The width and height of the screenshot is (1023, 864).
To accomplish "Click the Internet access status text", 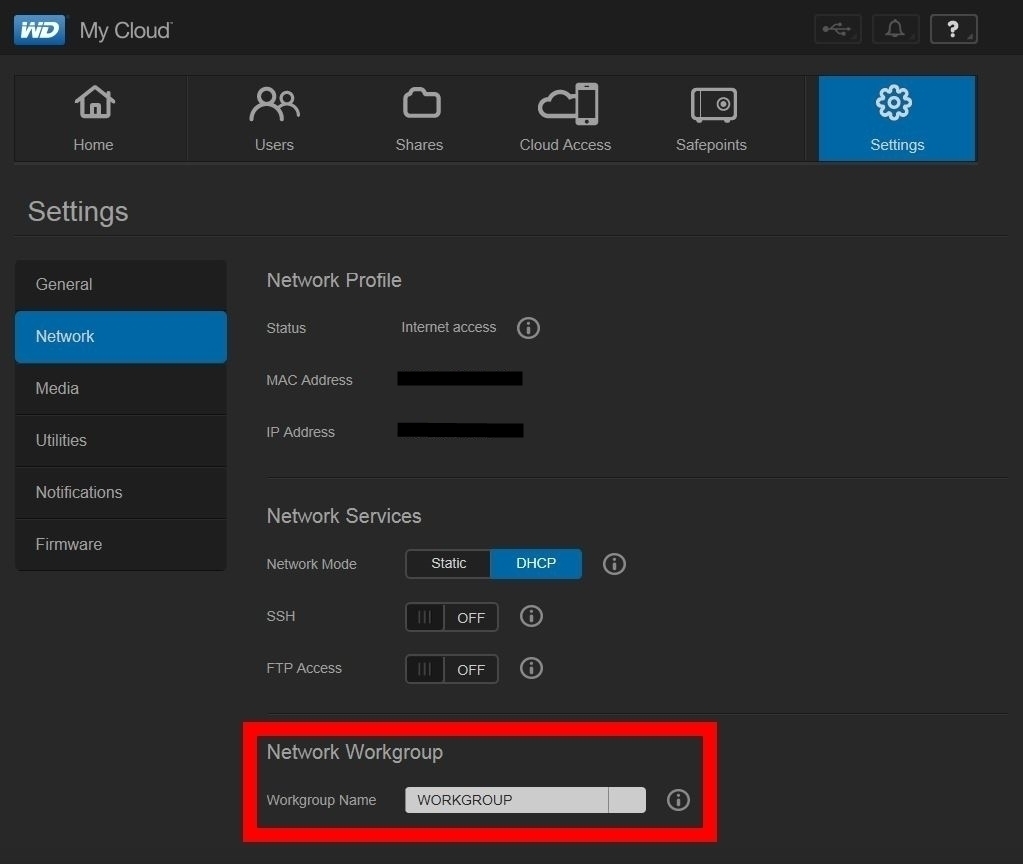I will (x=448, y=328).
